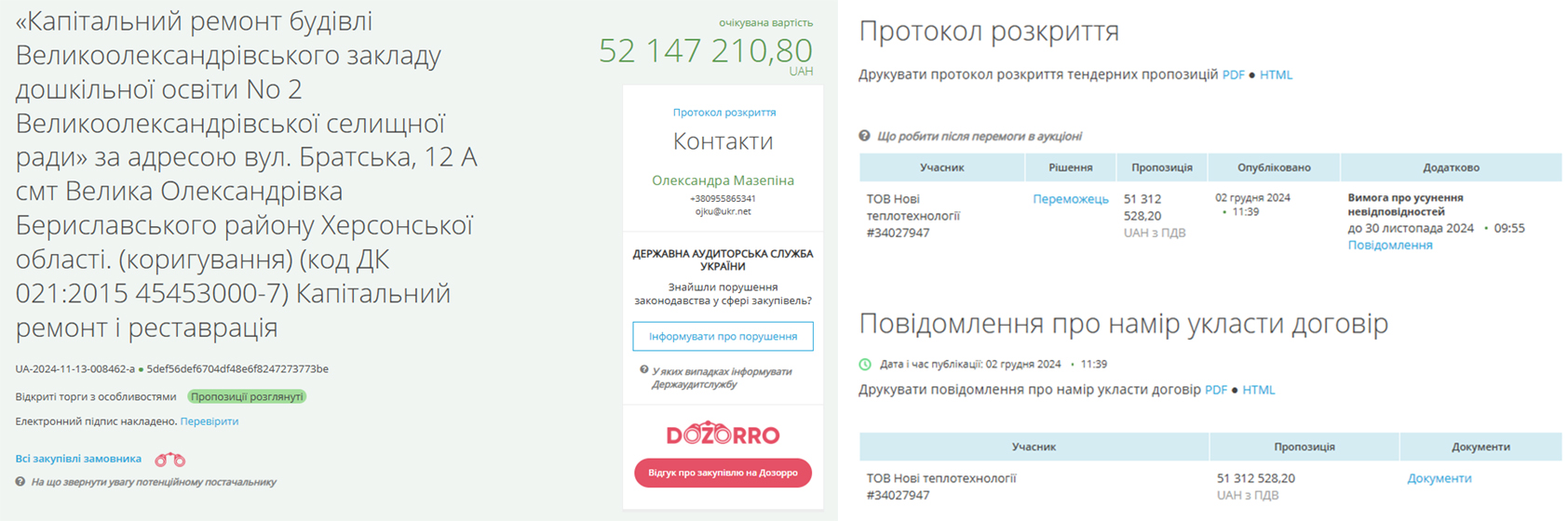This screenshot has height=521, width=1568.
Task: Open the 'Повідомлення' link under discrepancy requirement
Action: (1389, 245)
